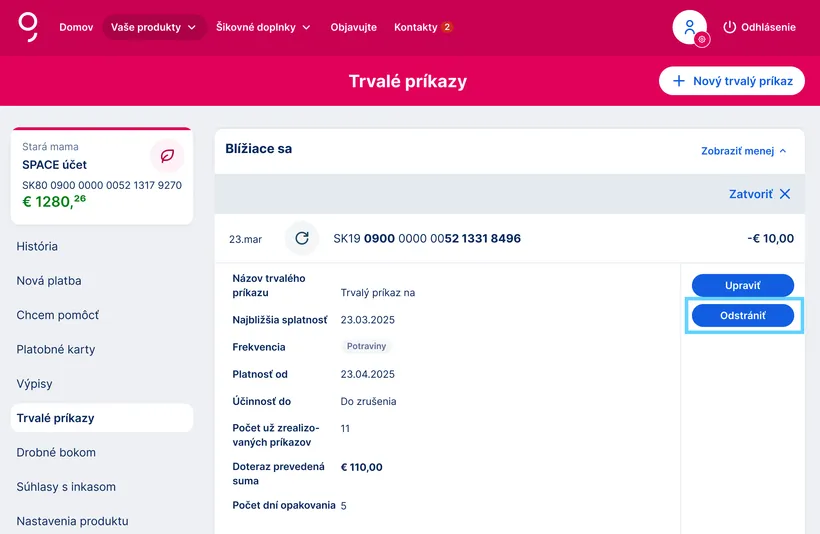Click the Odstrániť button
The width and height of the screenshot is (820, 534).
(x=743, y=315)
